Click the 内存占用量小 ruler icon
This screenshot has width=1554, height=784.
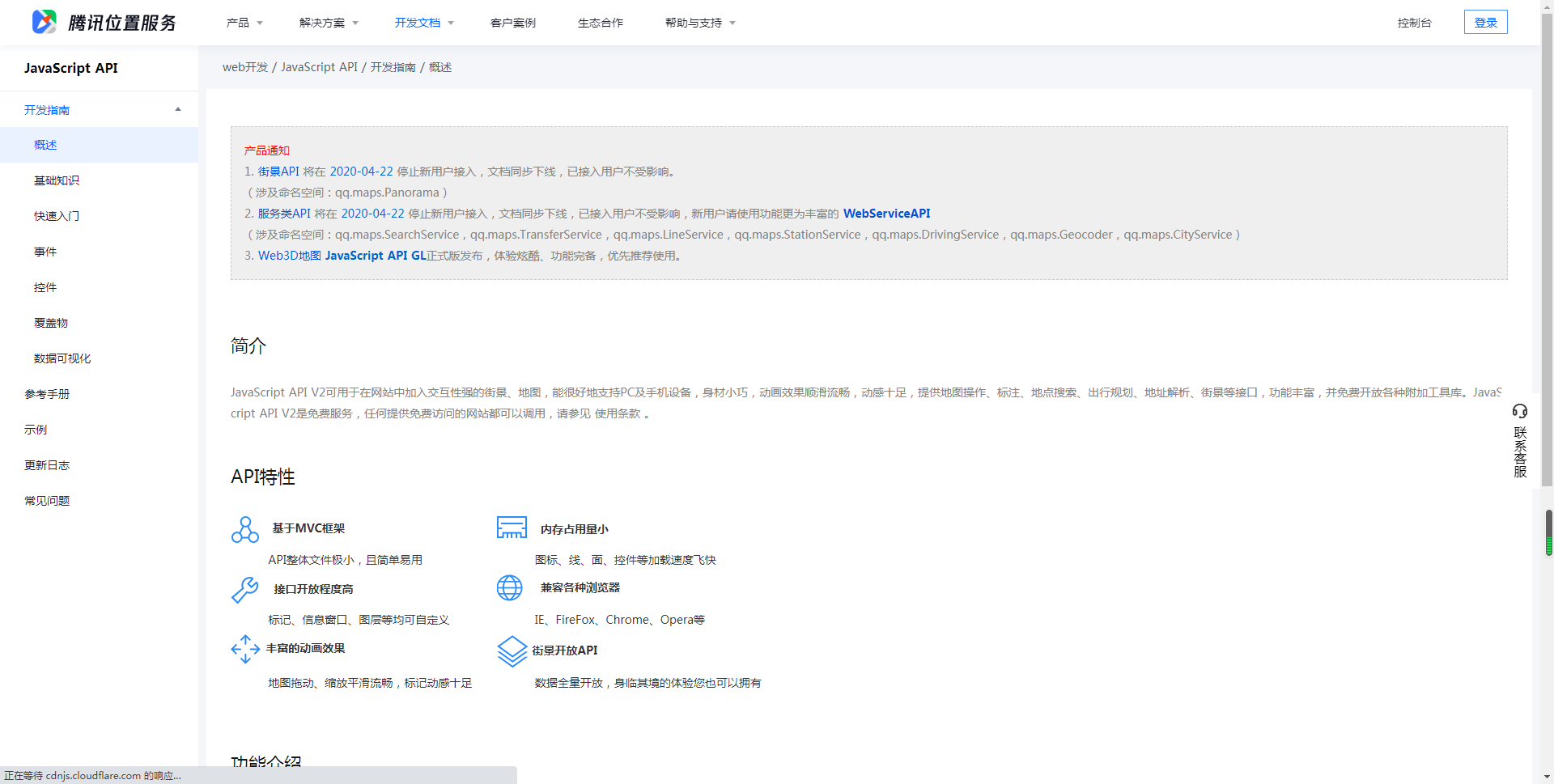(x=512, y=527)
